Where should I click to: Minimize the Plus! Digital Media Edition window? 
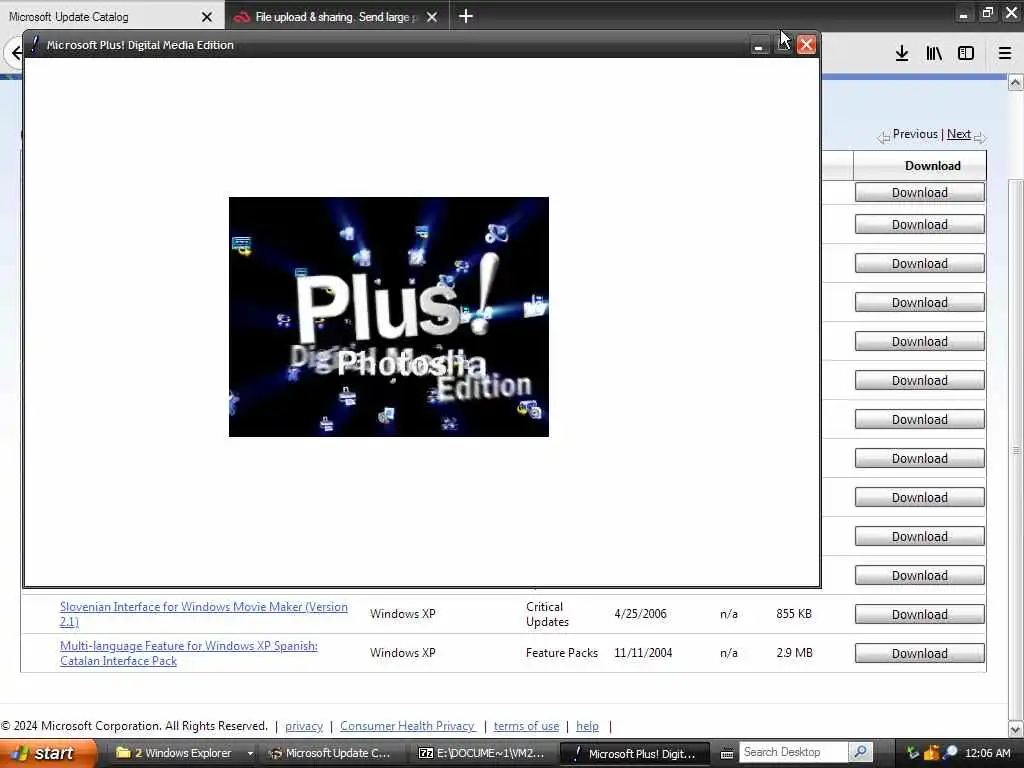click(x=758, y=45)
